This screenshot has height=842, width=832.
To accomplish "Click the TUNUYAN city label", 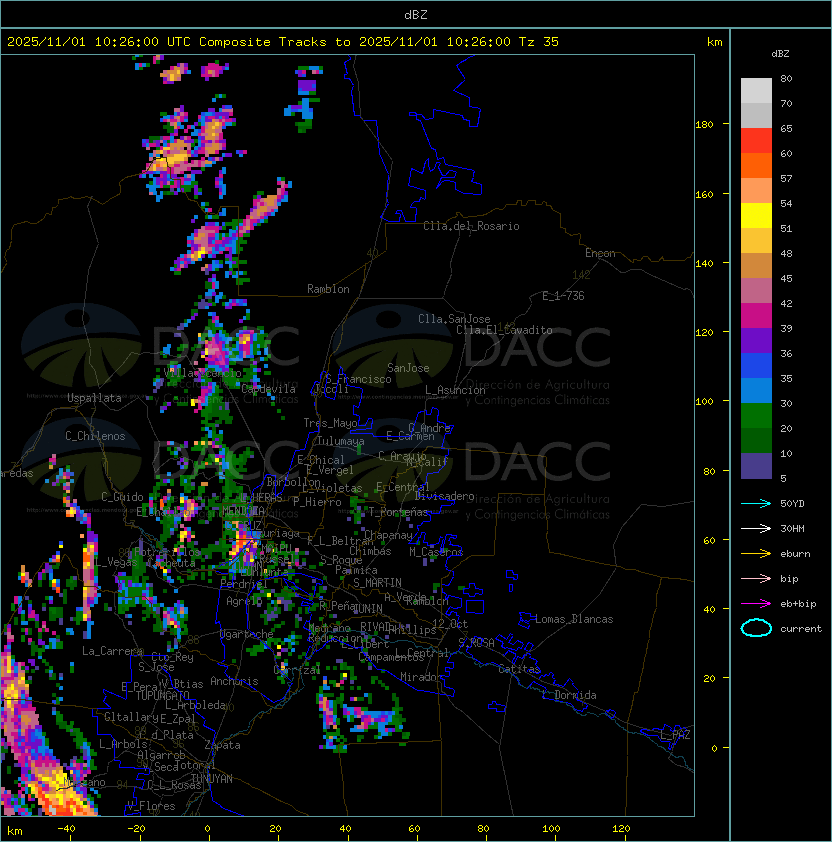I will point(212,779).
